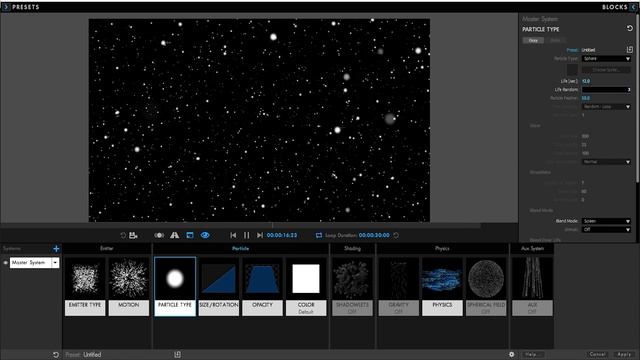Viewport: 640px width, 360px height.
Task: Select the Physics section header
Action: click(442, 248)
